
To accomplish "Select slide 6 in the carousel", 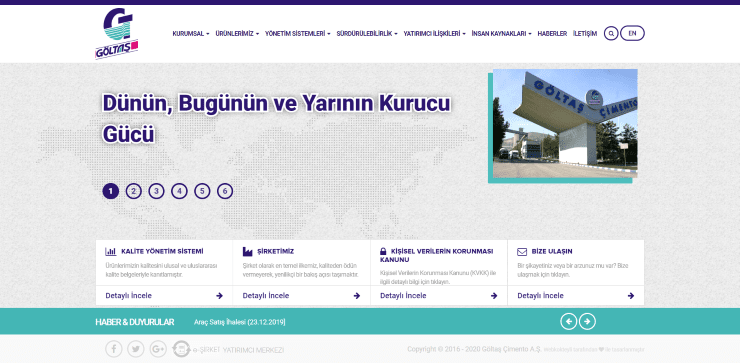I will coord(225,191).
